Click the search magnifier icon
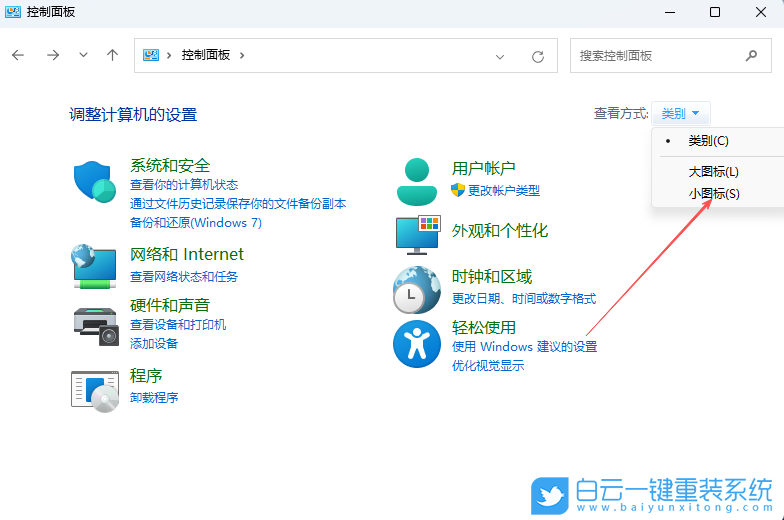 pos(751,56)
